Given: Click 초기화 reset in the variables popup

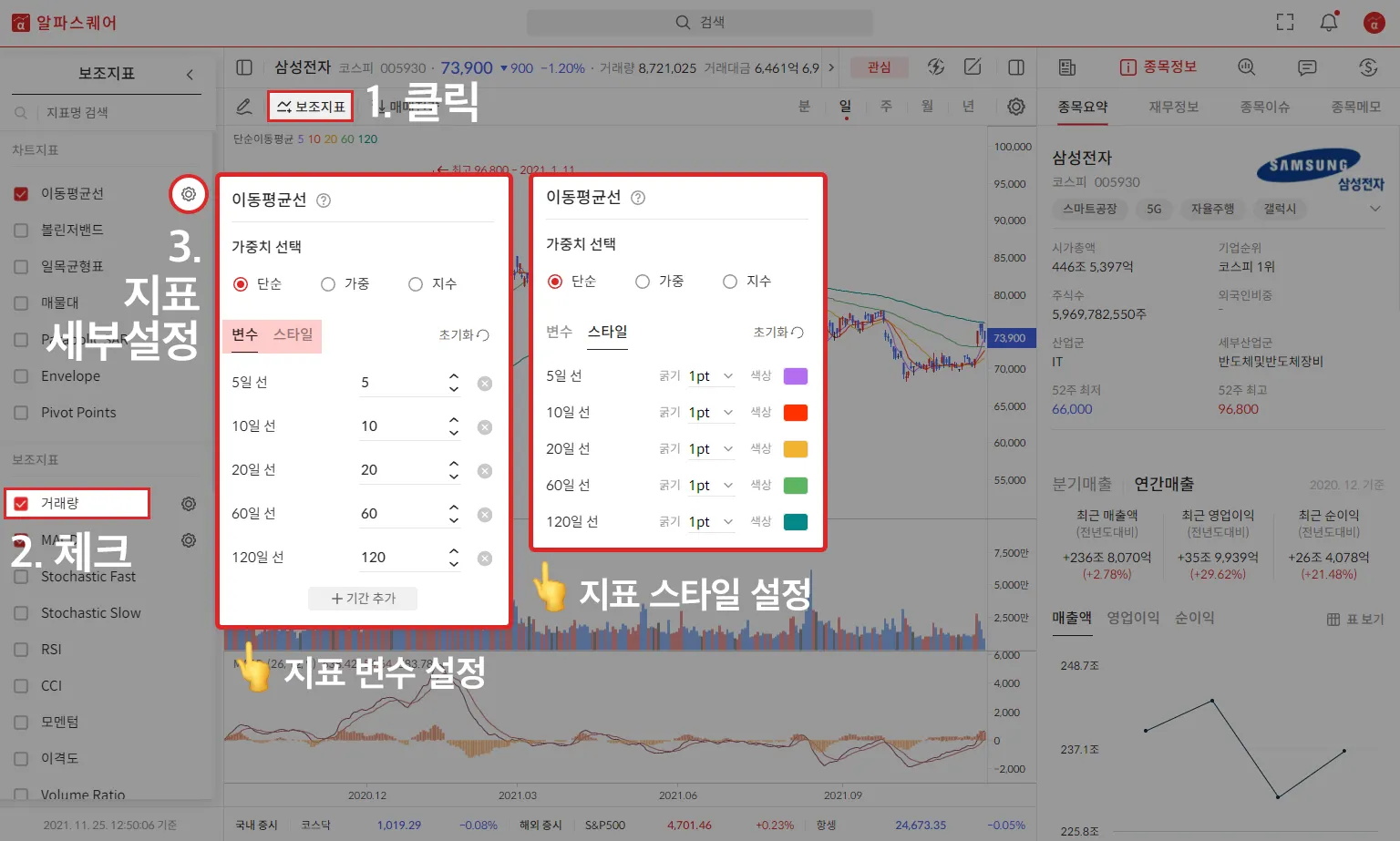Looking at the screenshot, I should point(464,335).
